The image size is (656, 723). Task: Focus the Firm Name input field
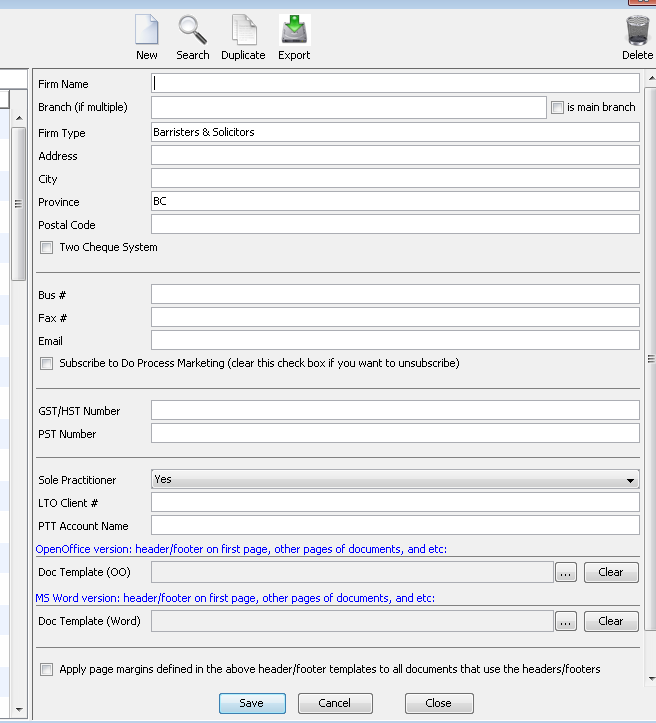[395, 83]
